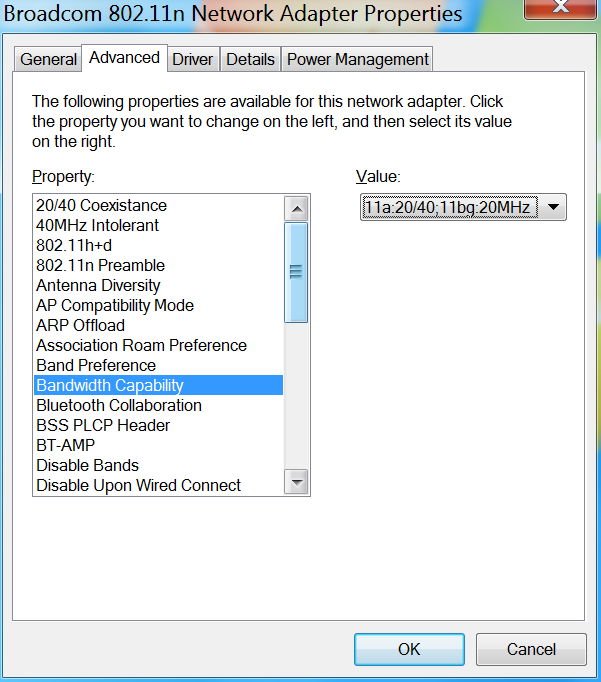Image resolution: width=601 pixels, height=682 pixels.
Task: Select the 802.11n Preamble property
Action: [x=158, y=265]
